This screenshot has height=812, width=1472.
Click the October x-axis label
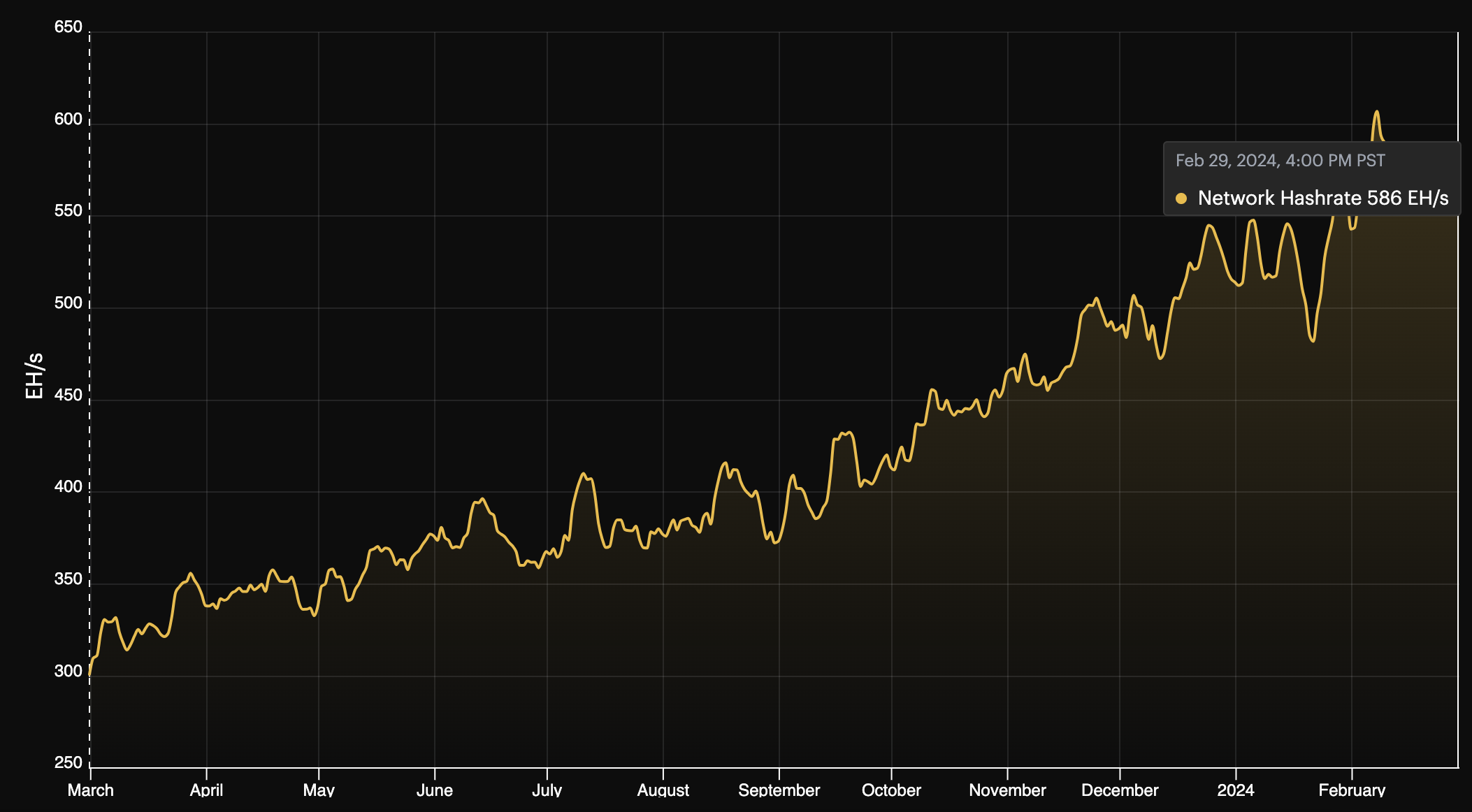click(891, 790)
